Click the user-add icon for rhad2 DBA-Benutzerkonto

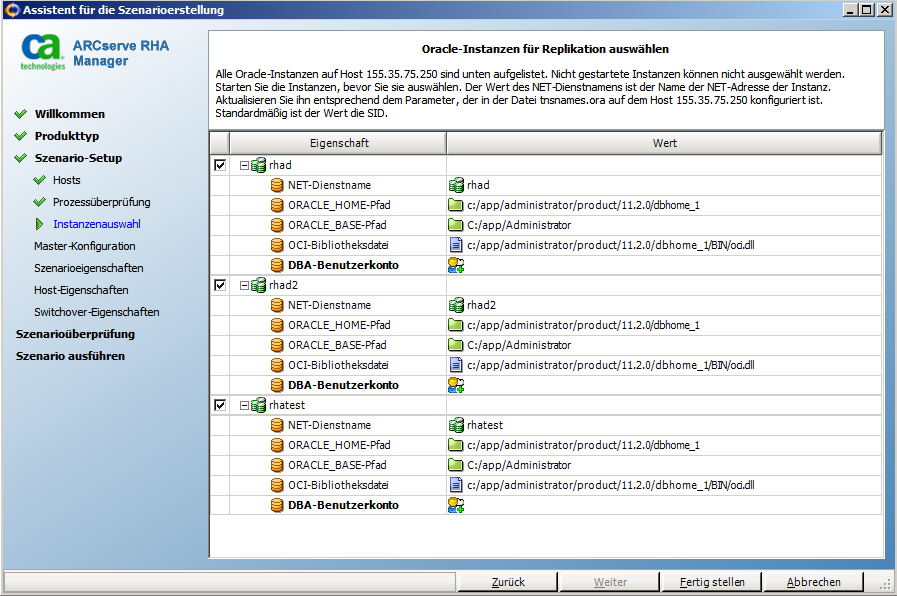456,386
